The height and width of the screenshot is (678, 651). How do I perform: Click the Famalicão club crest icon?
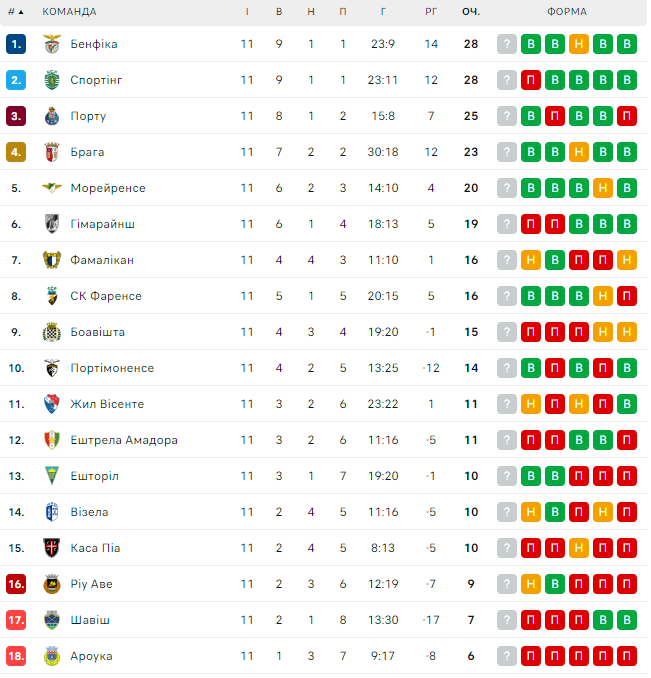point(53,260)
